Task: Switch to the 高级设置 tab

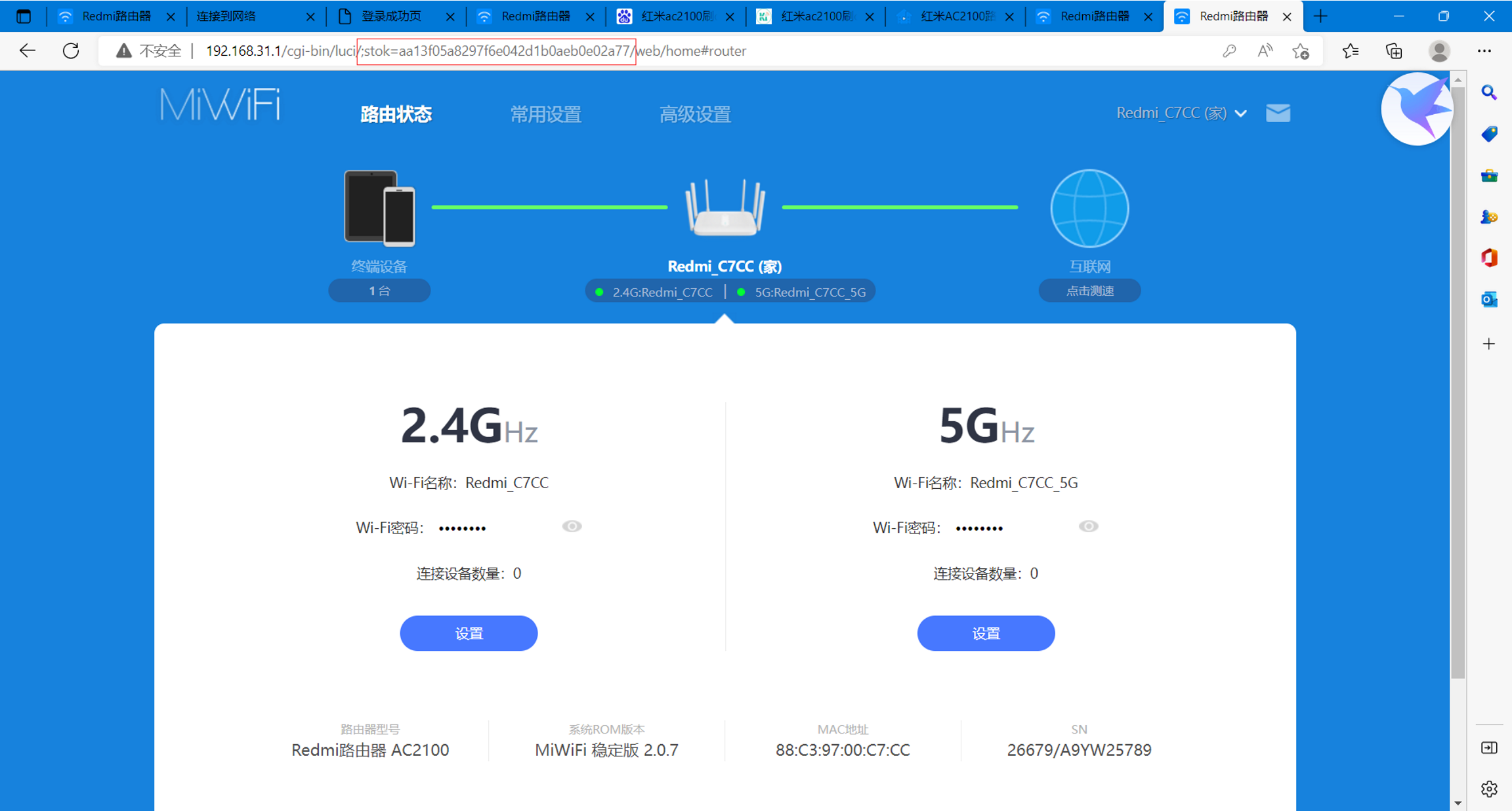Action: coord(695,114)
